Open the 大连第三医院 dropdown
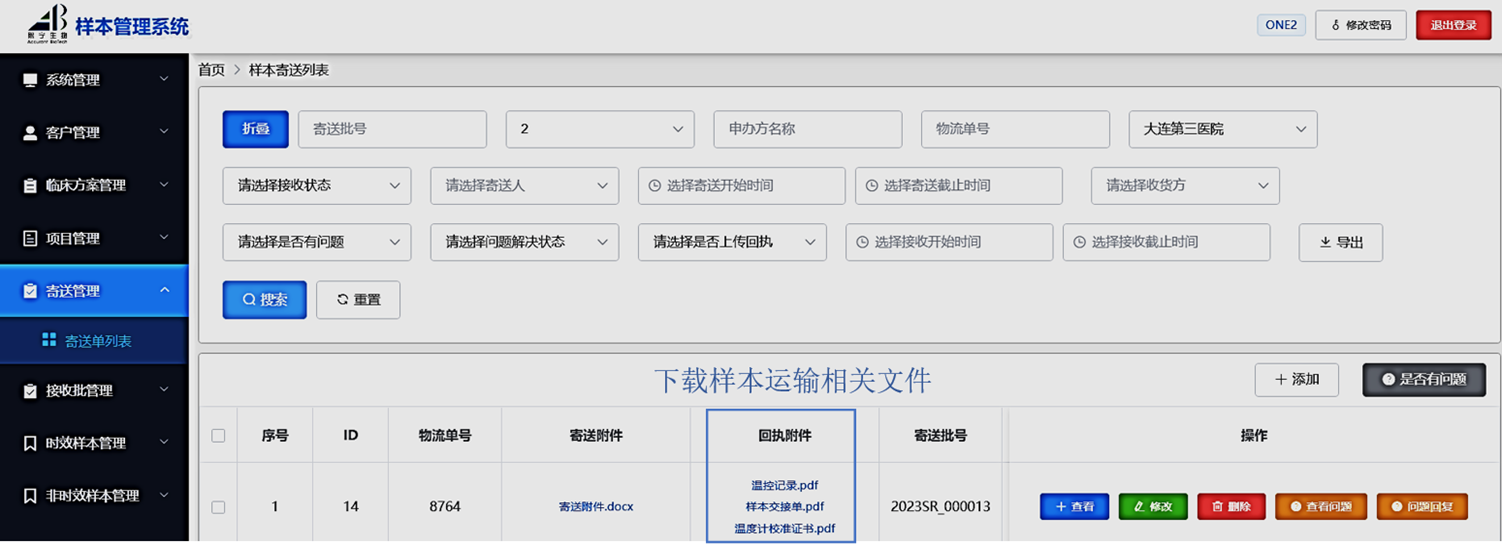This screenshot has height=544, width=1502. [1222, 129]
